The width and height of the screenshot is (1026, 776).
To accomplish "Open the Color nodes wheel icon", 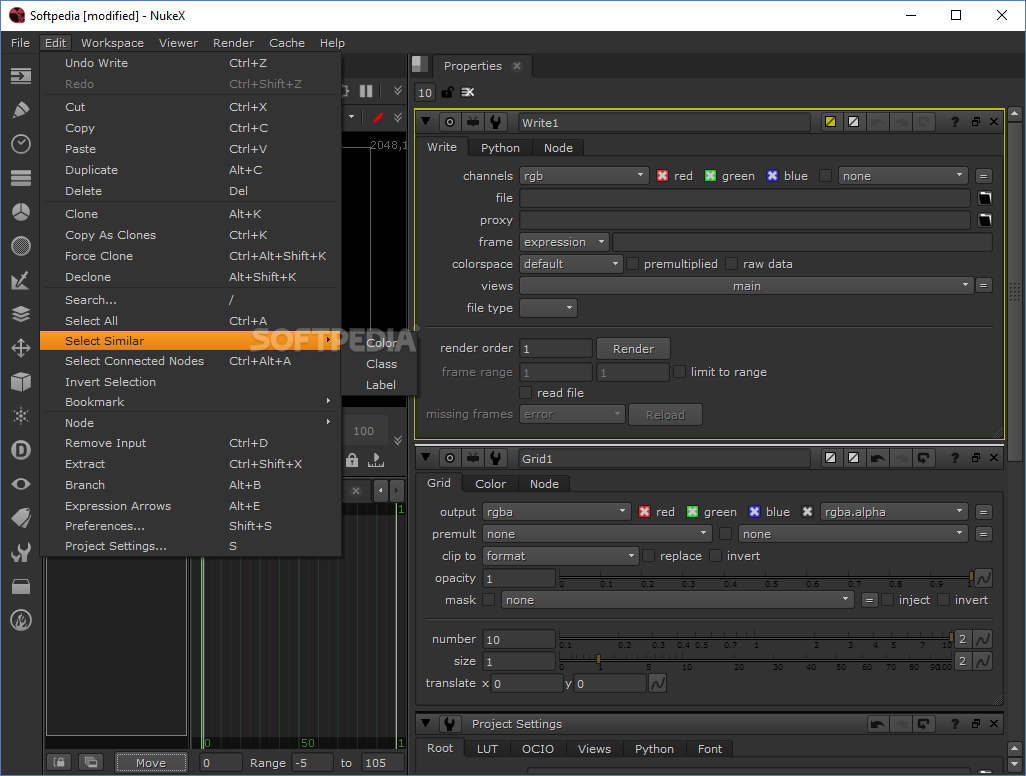I will (21, 212).
